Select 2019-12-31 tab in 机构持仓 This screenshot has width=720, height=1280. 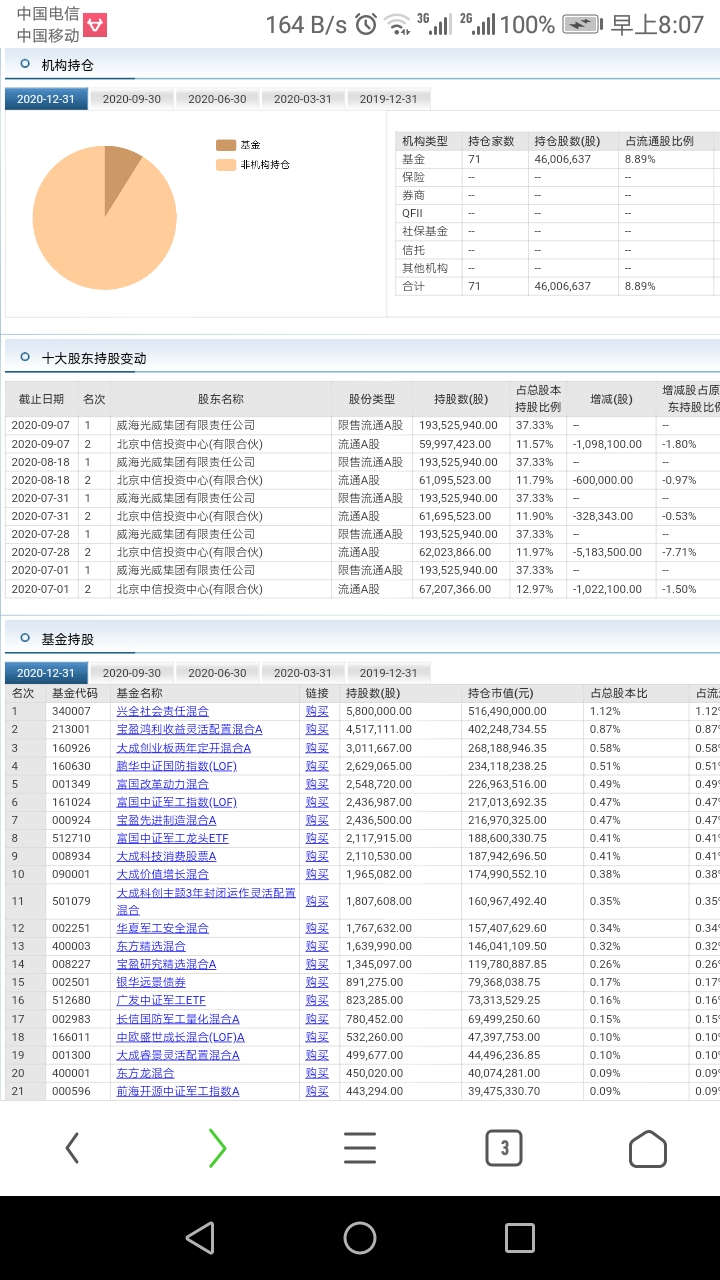coord(389,99)
